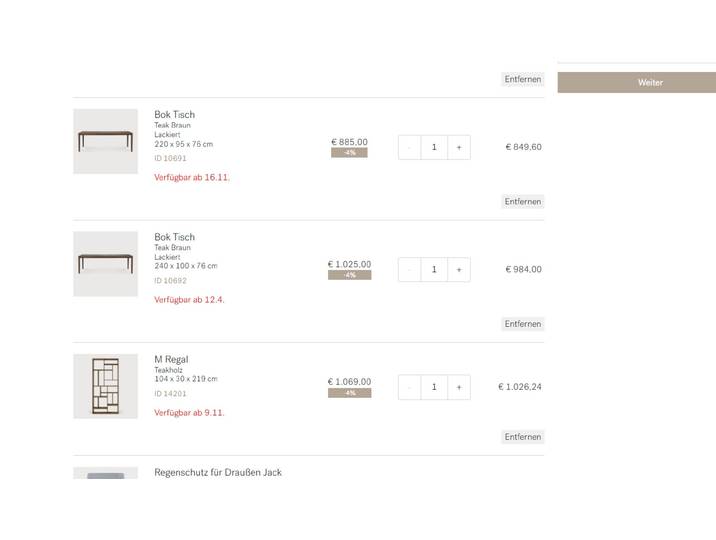The height and width of the screenshot is (540, 716).
Task: Open the M Regal product title link
Action: click(x=171, y=360)
